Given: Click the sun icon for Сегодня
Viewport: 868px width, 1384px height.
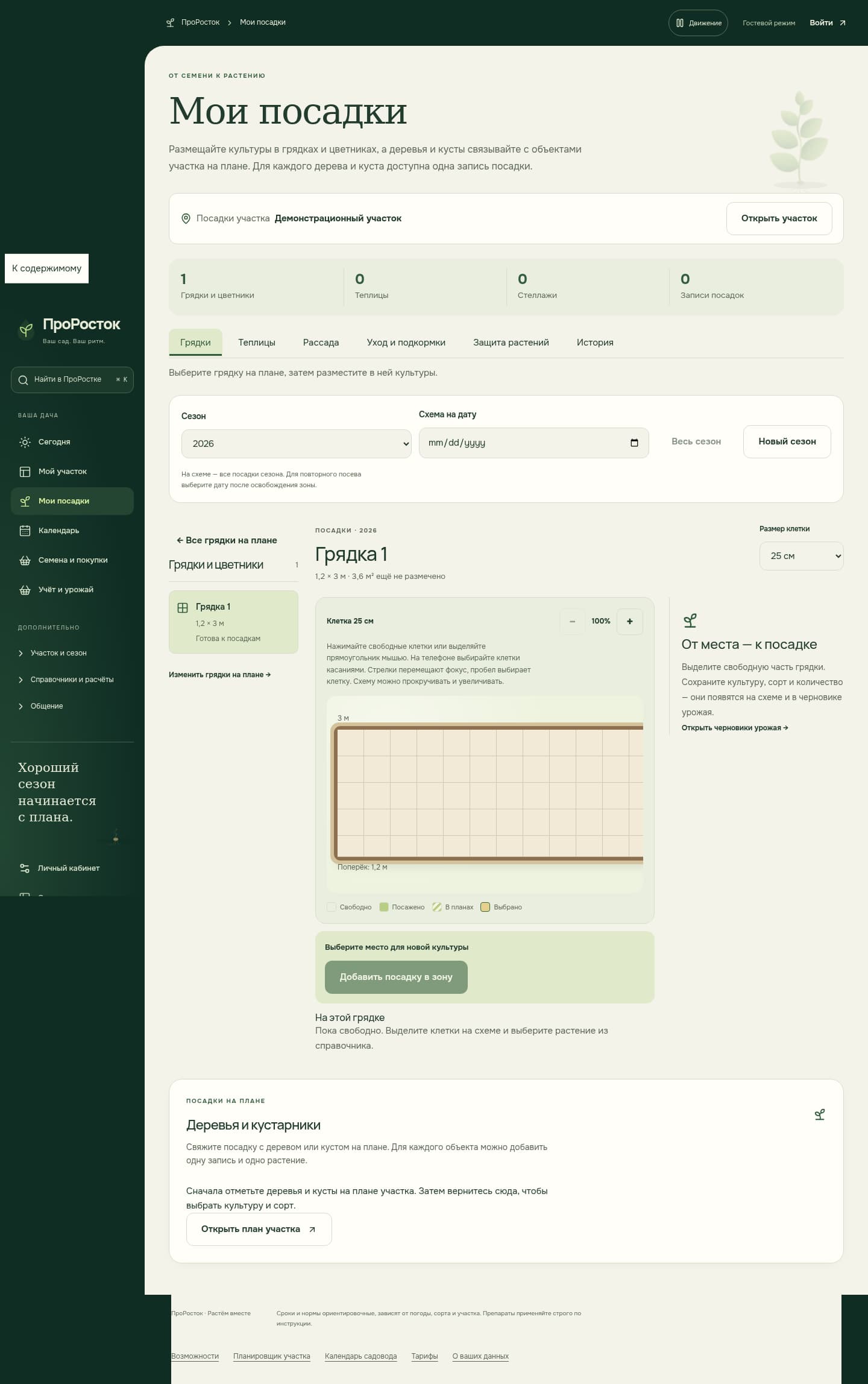Looking at the screenshot, I should coord(25,442).
